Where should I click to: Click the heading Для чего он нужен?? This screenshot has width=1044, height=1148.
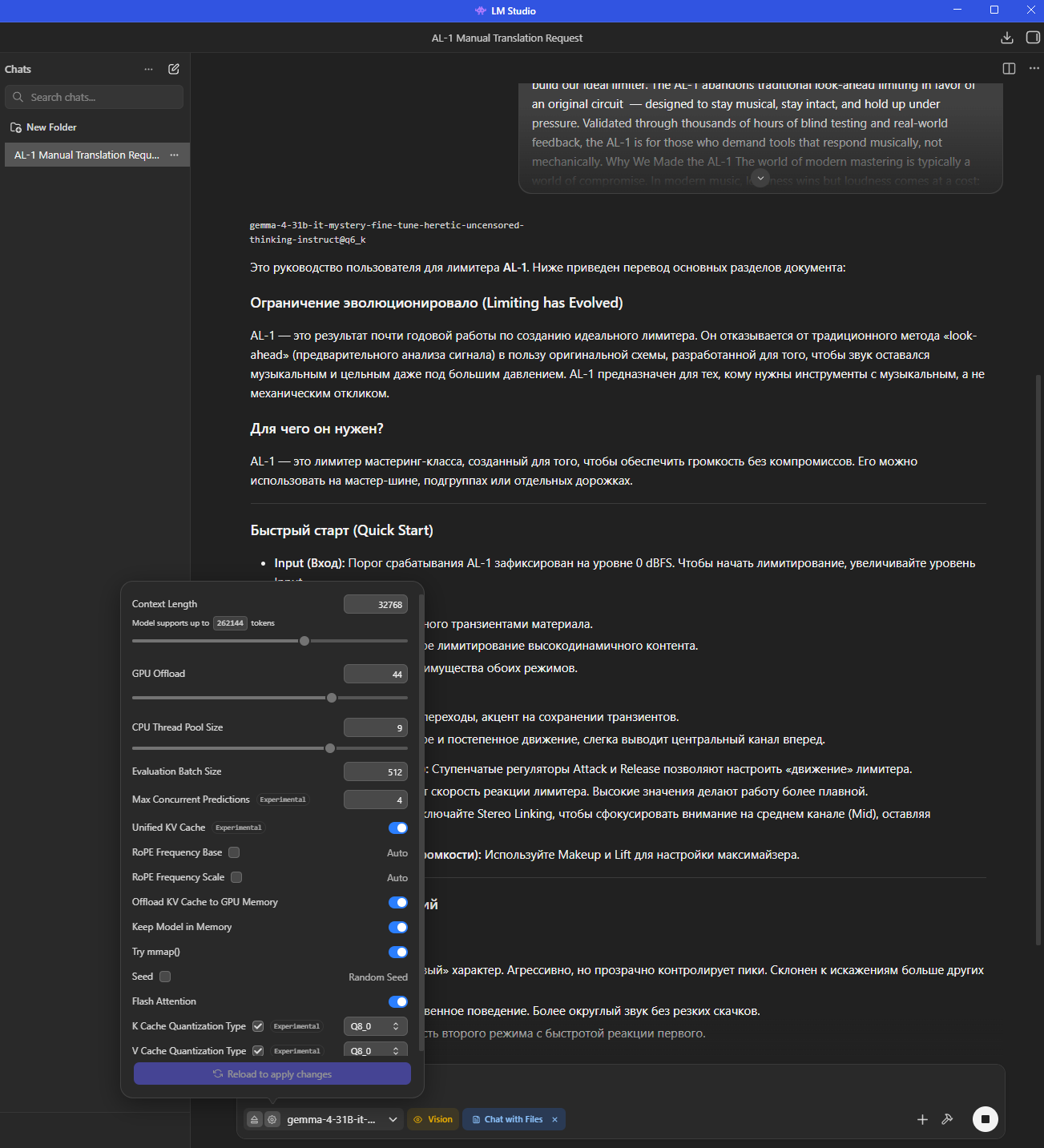point(316,429)
